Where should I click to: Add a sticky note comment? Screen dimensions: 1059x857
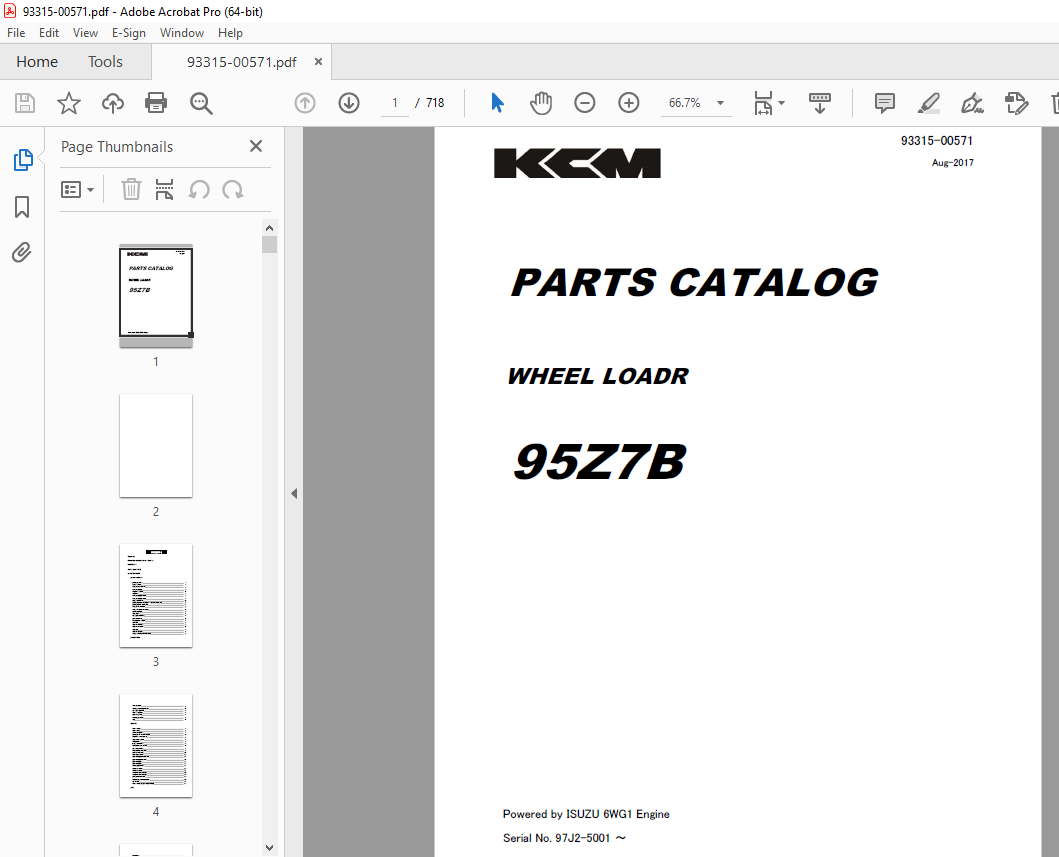pos(884,103)
